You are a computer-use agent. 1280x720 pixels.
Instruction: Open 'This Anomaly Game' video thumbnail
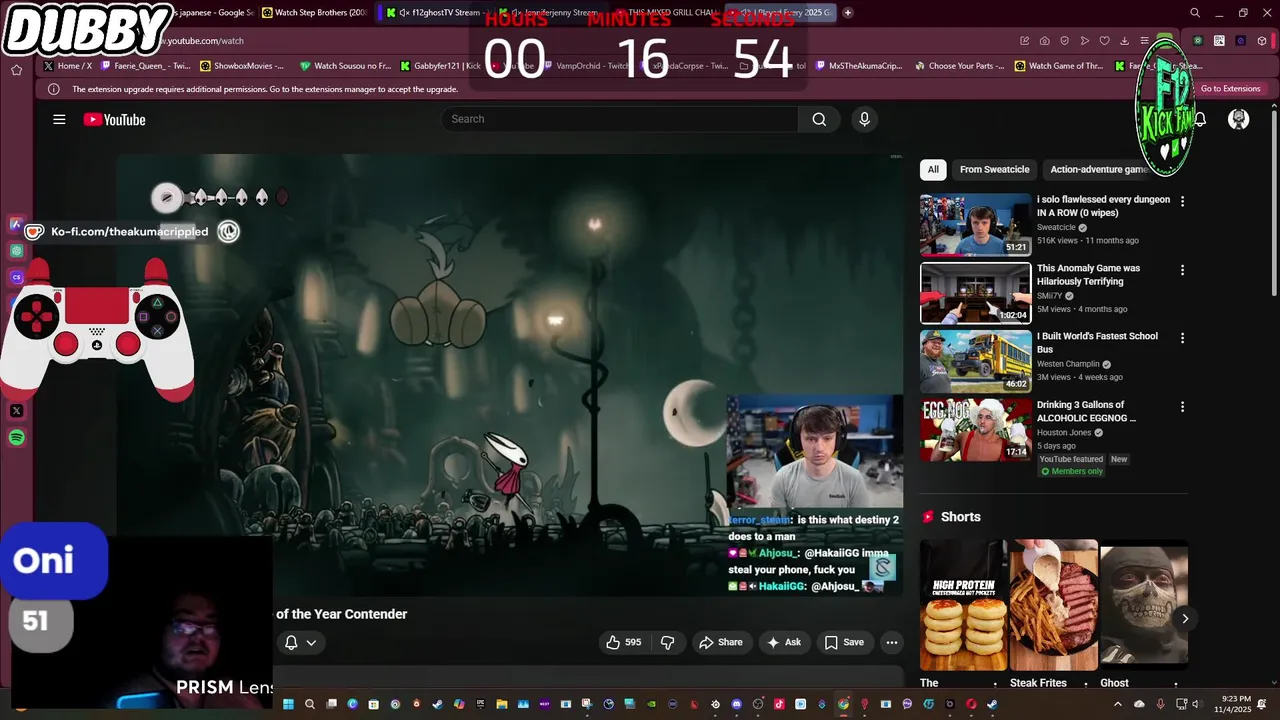[975, 293]
